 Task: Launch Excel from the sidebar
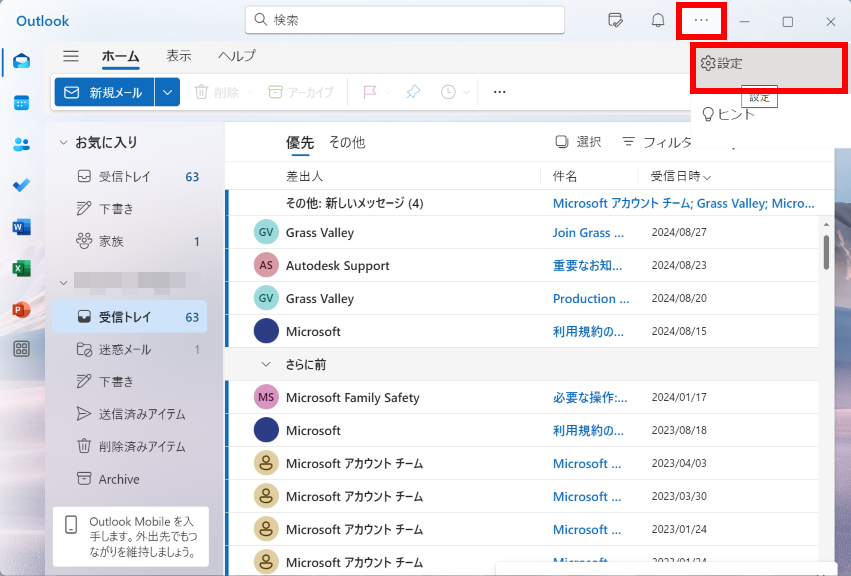[x=22, y=268]
